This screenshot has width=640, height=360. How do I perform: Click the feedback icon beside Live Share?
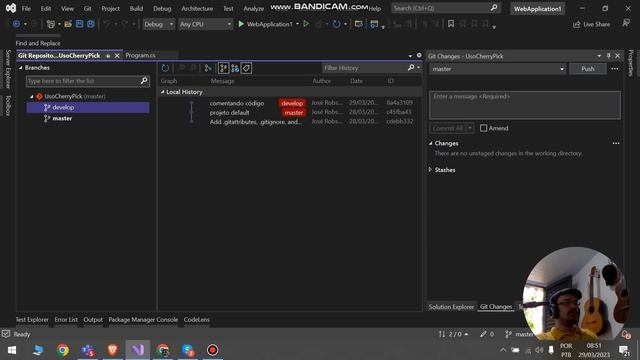pyautogui.click(x=626, y=24)
